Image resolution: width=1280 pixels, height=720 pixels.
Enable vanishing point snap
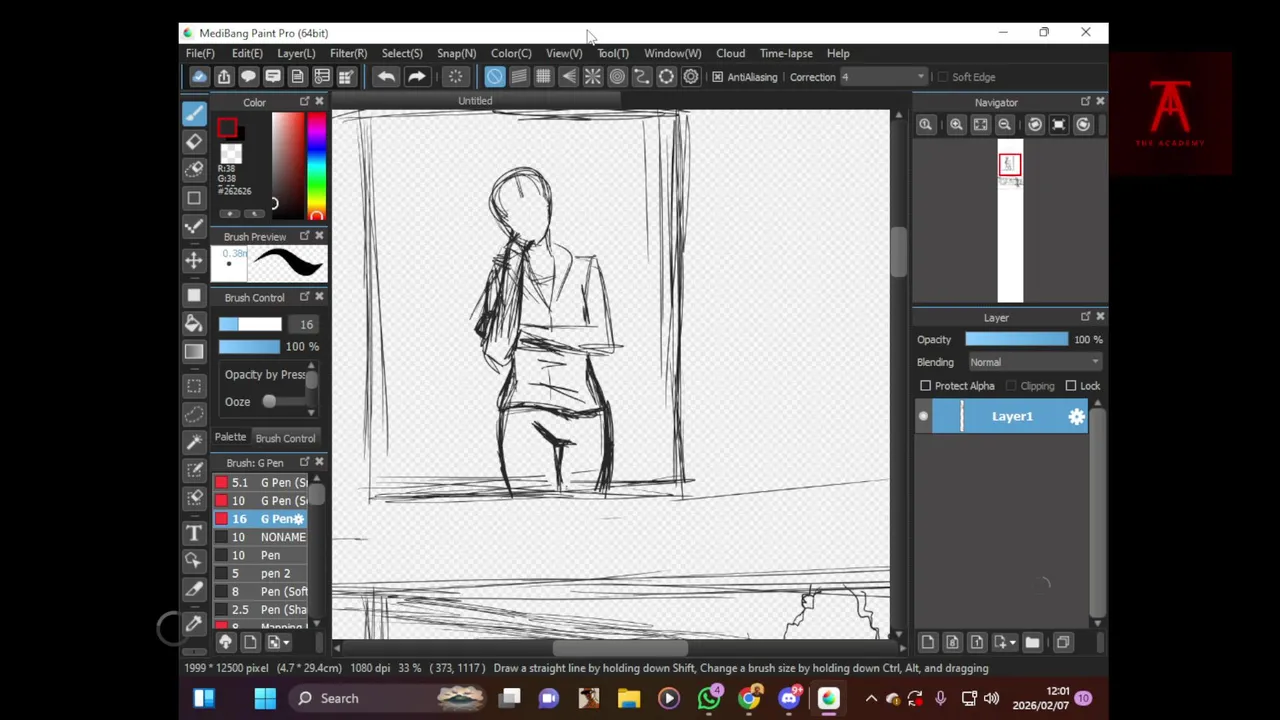(568, 77)
